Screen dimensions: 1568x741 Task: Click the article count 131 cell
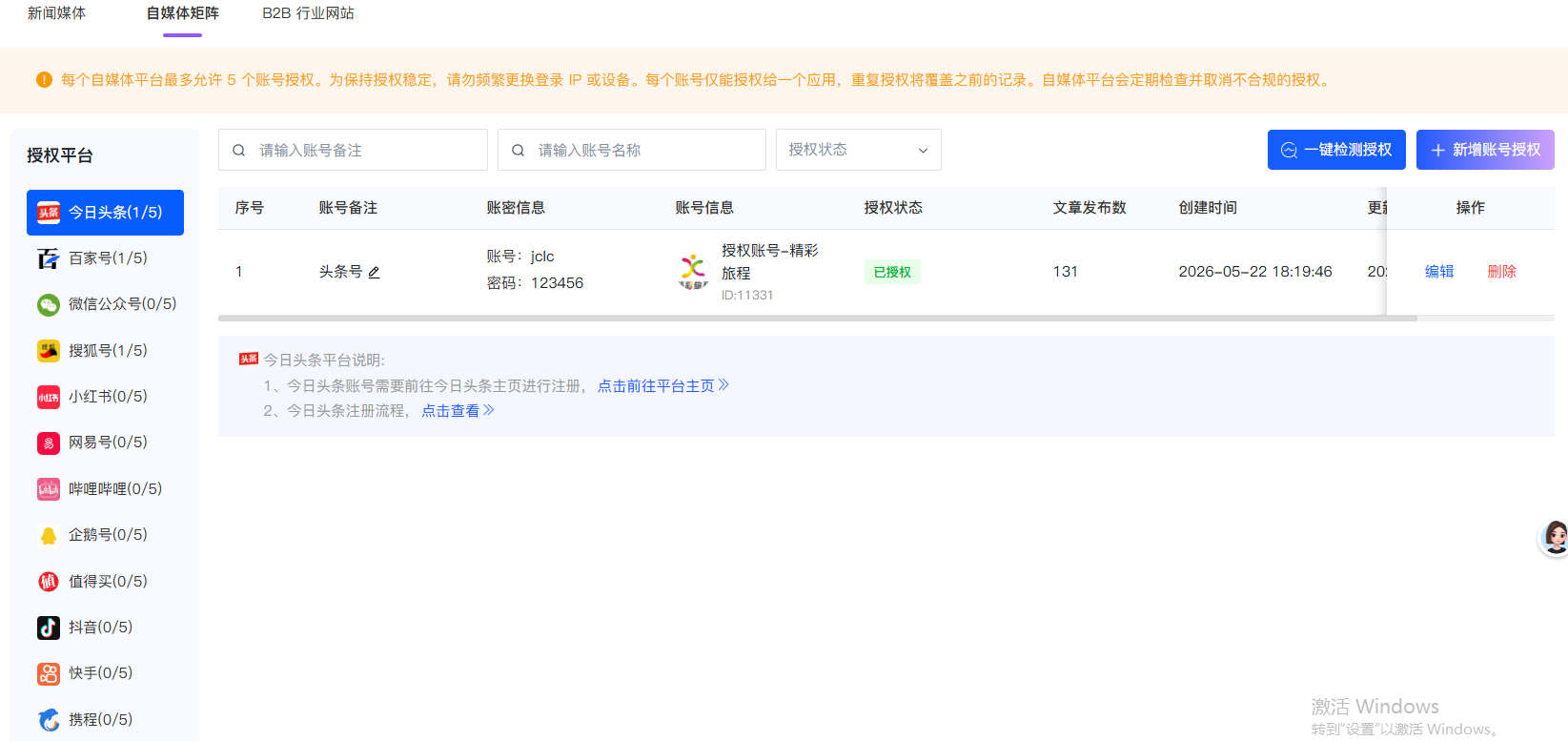1066,272
